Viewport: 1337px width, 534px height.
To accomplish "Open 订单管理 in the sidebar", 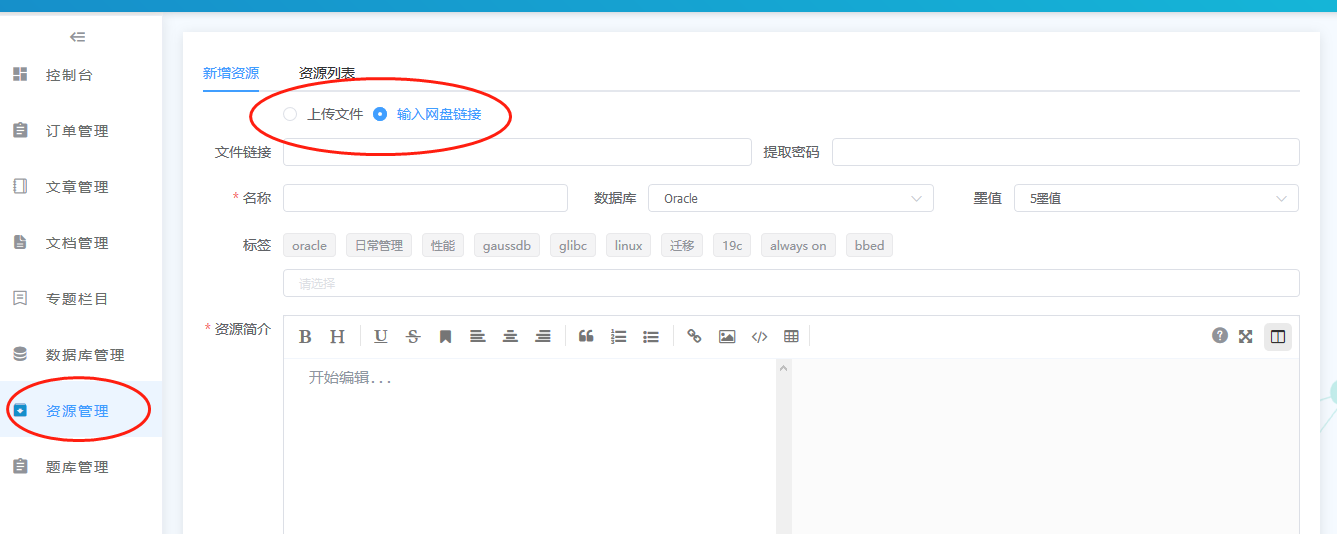I will point(77,131).
